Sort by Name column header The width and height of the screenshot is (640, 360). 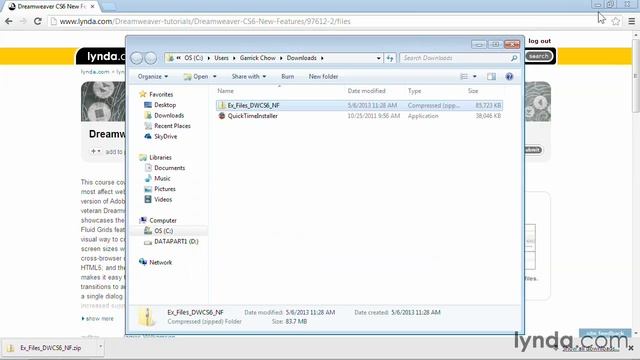(225, 91)
